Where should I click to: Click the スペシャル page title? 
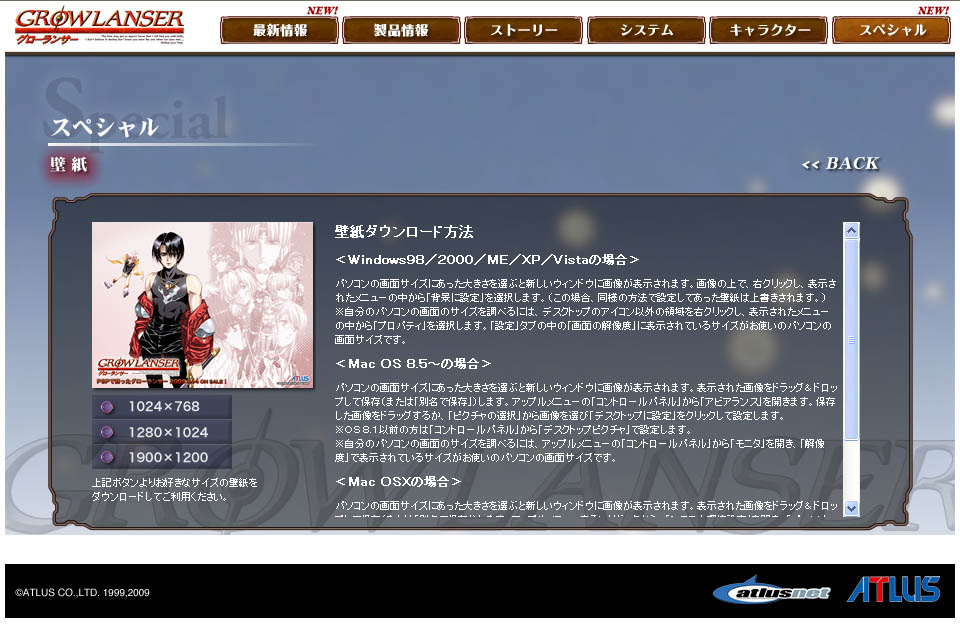click(x=105, y=127)
